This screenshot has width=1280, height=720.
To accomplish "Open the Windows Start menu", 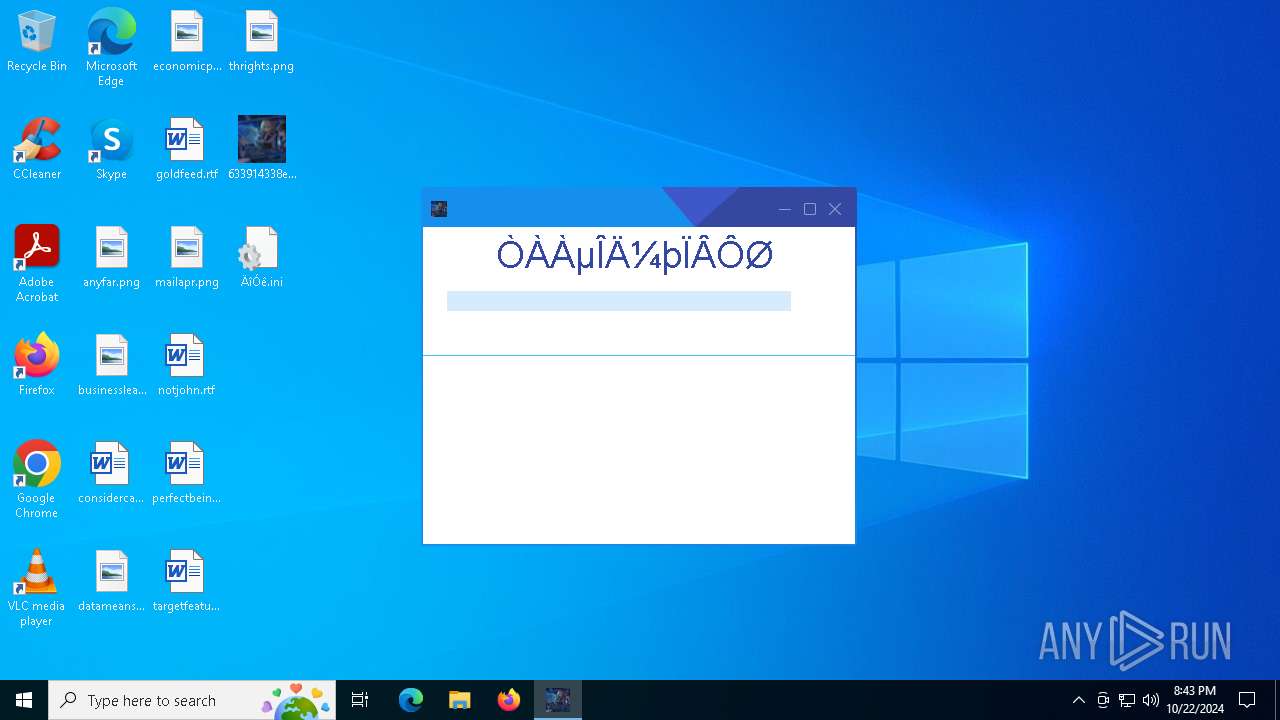I will [x=24, y=700].
